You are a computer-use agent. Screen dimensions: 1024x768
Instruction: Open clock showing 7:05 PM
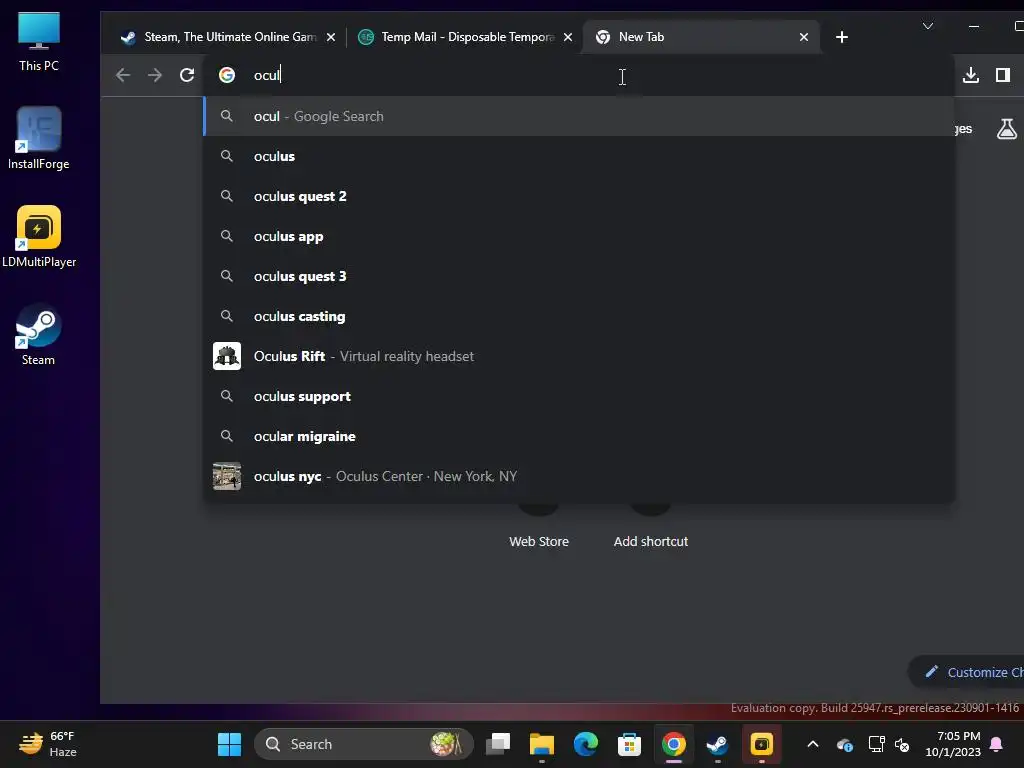coord(953,744)
